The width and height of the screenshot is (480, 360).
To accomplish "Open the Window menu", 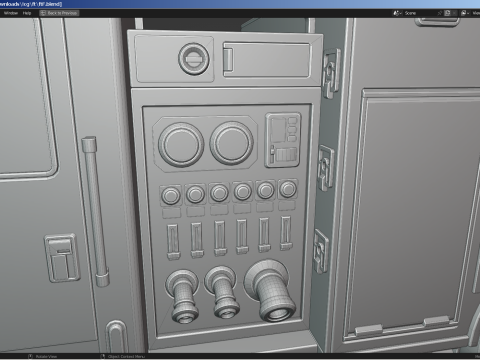I will tap(11, 13).
